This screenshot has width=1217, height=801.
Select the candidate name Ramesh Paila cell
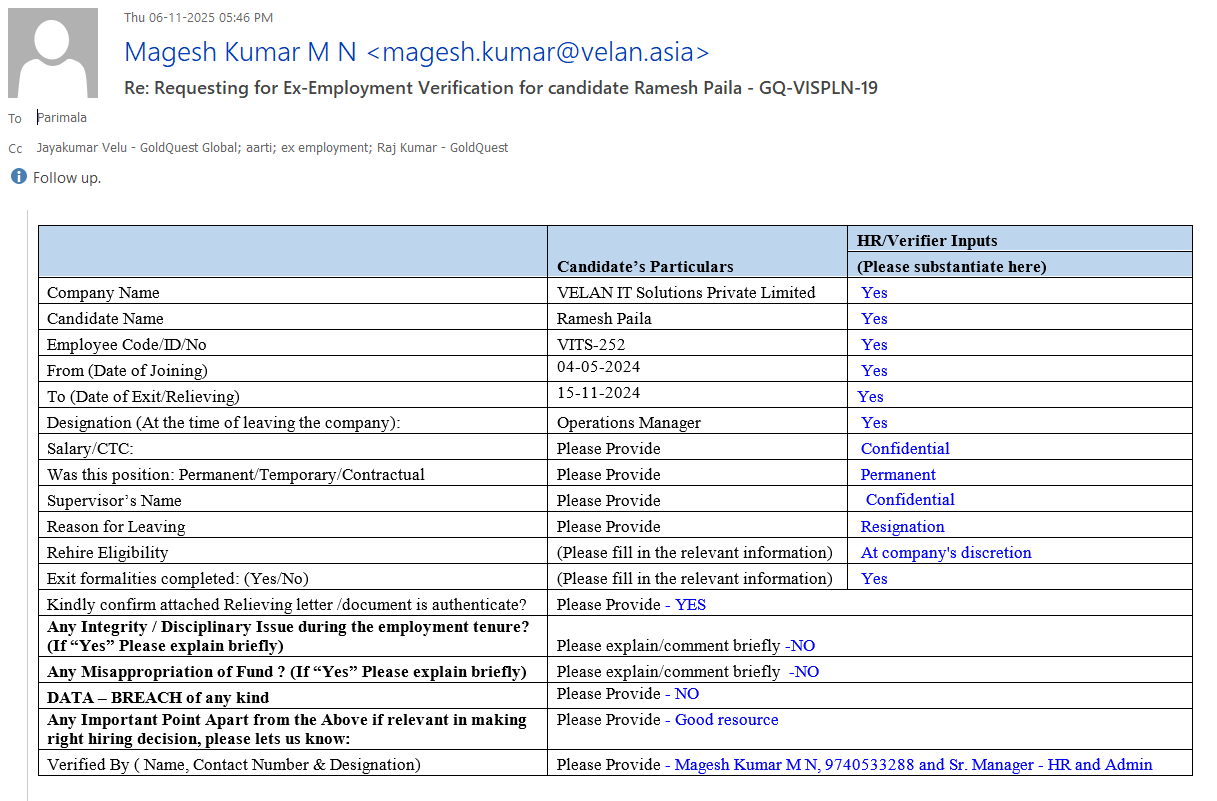tap(604, 319)
